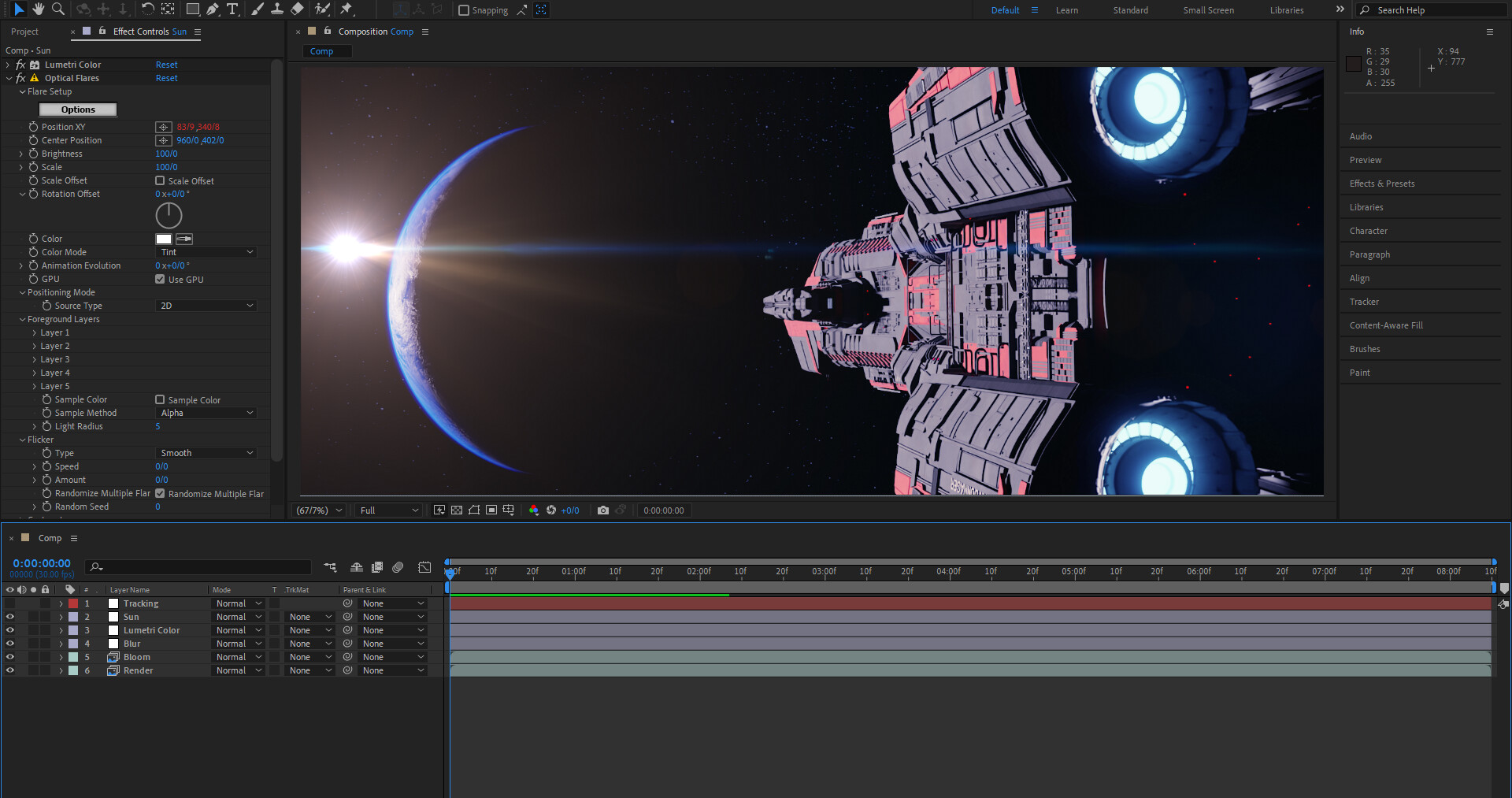This screenshot has height=798, width=1512.
Task: Take a snapshot with camera icon
Action: click(603, 510)
